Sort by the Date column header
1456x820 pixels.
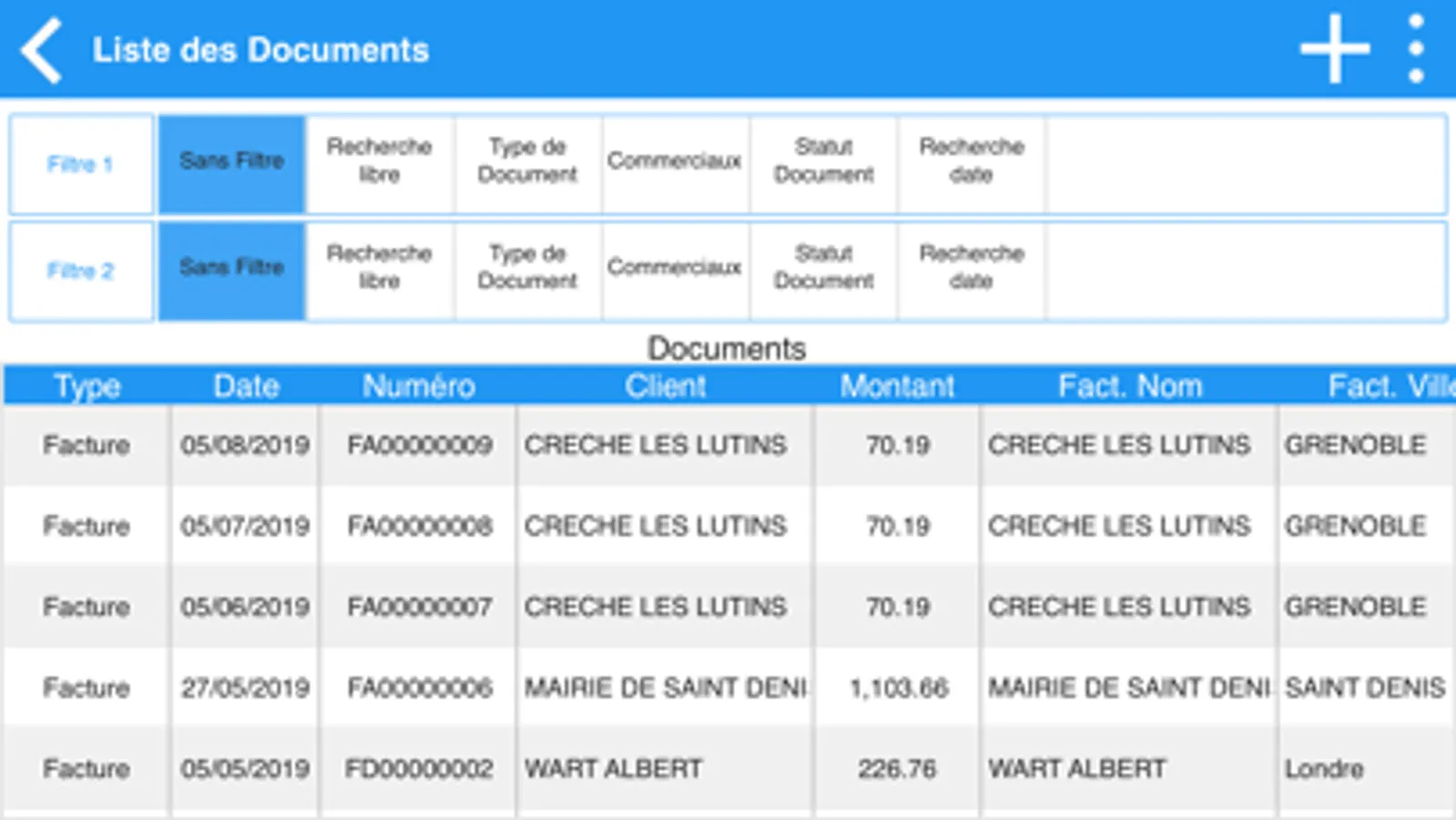click(x=246, y=386)
